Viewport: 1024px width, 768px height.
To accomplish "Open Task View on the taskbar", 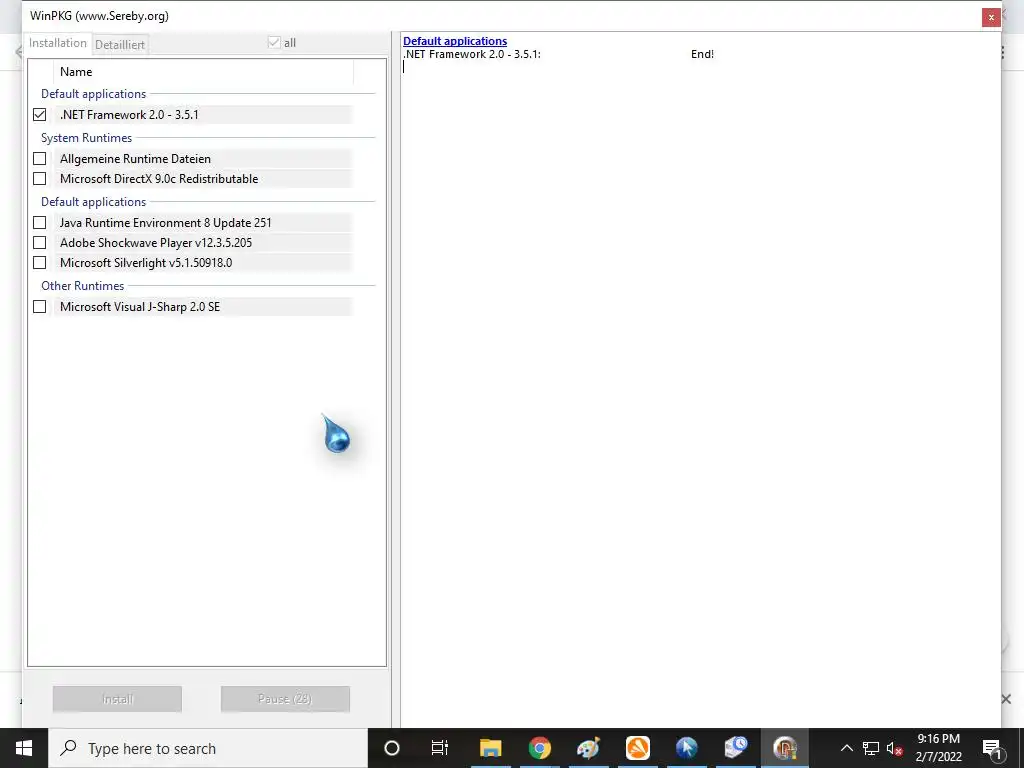I will (x=440, y=748).
